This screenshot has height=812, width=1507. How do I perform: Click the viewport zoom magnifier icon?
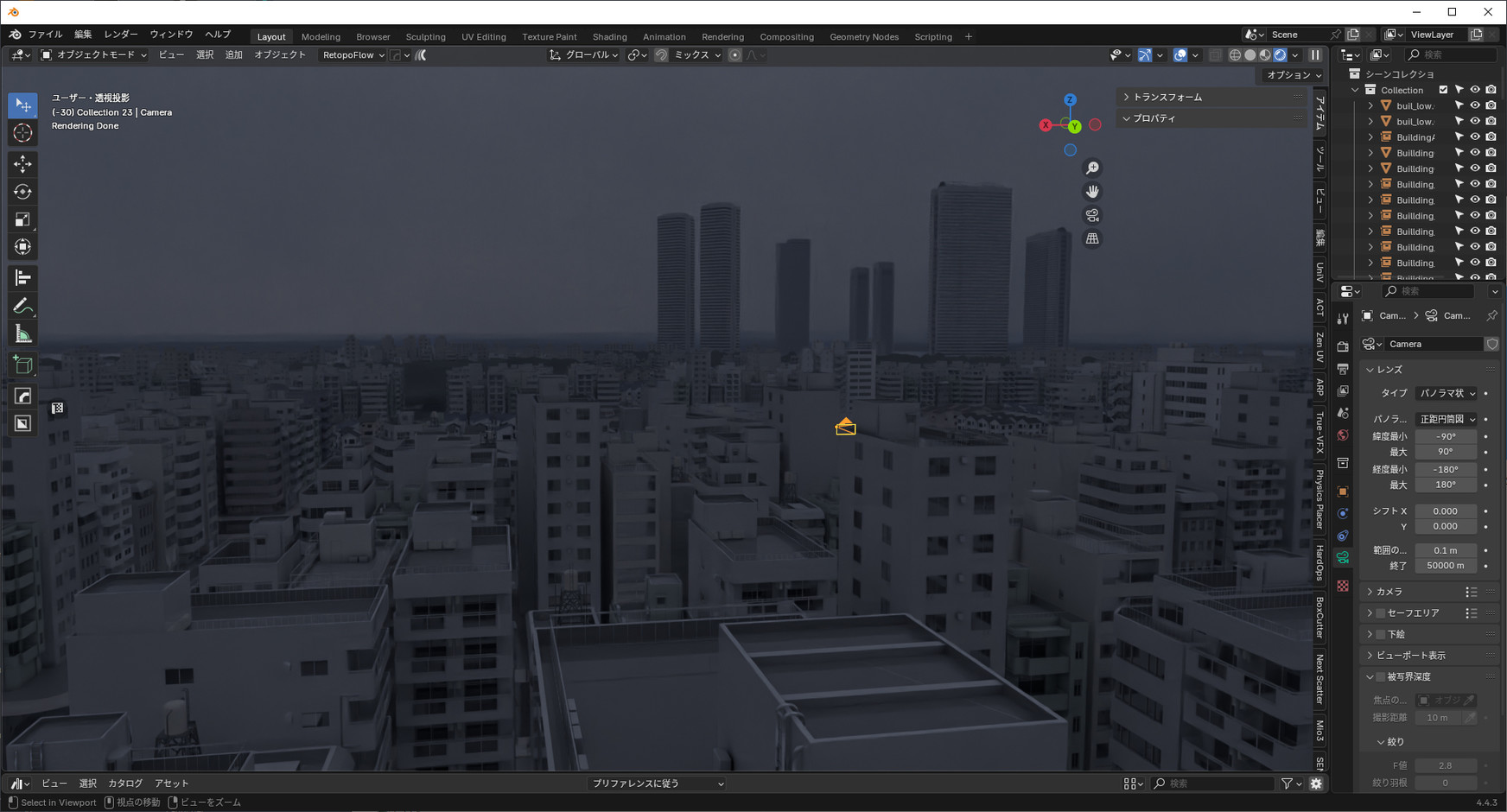[x=1092, y=168]
